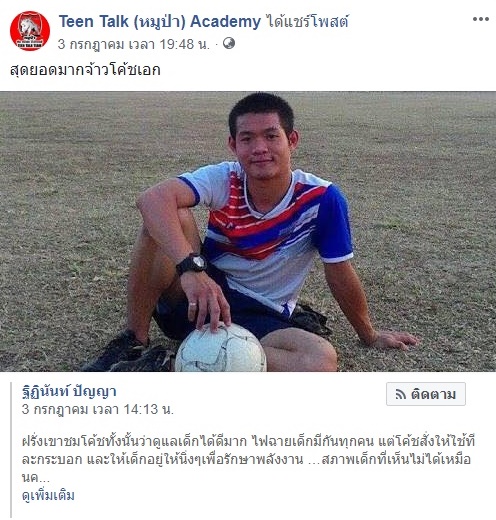Click the public globe privacy icon

229,43
